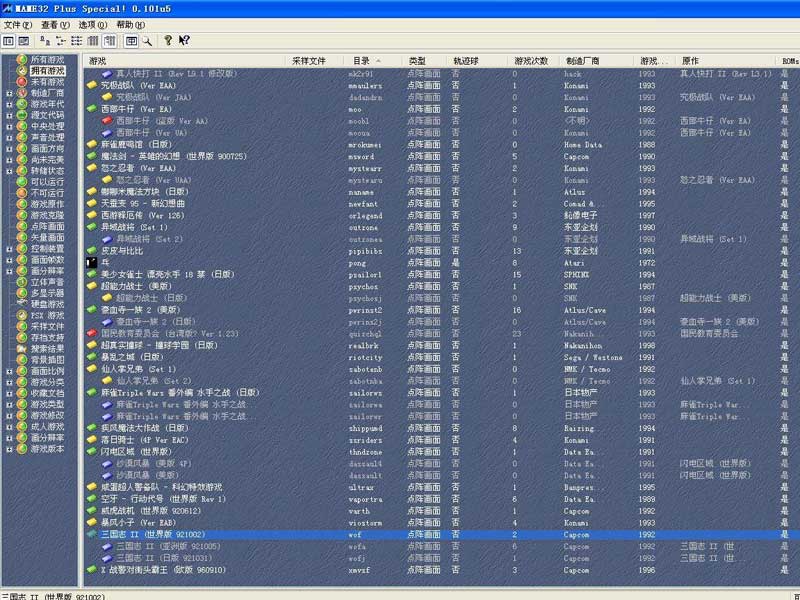
Task: Click the 搜索结果 folder icon
Action: 22,349
